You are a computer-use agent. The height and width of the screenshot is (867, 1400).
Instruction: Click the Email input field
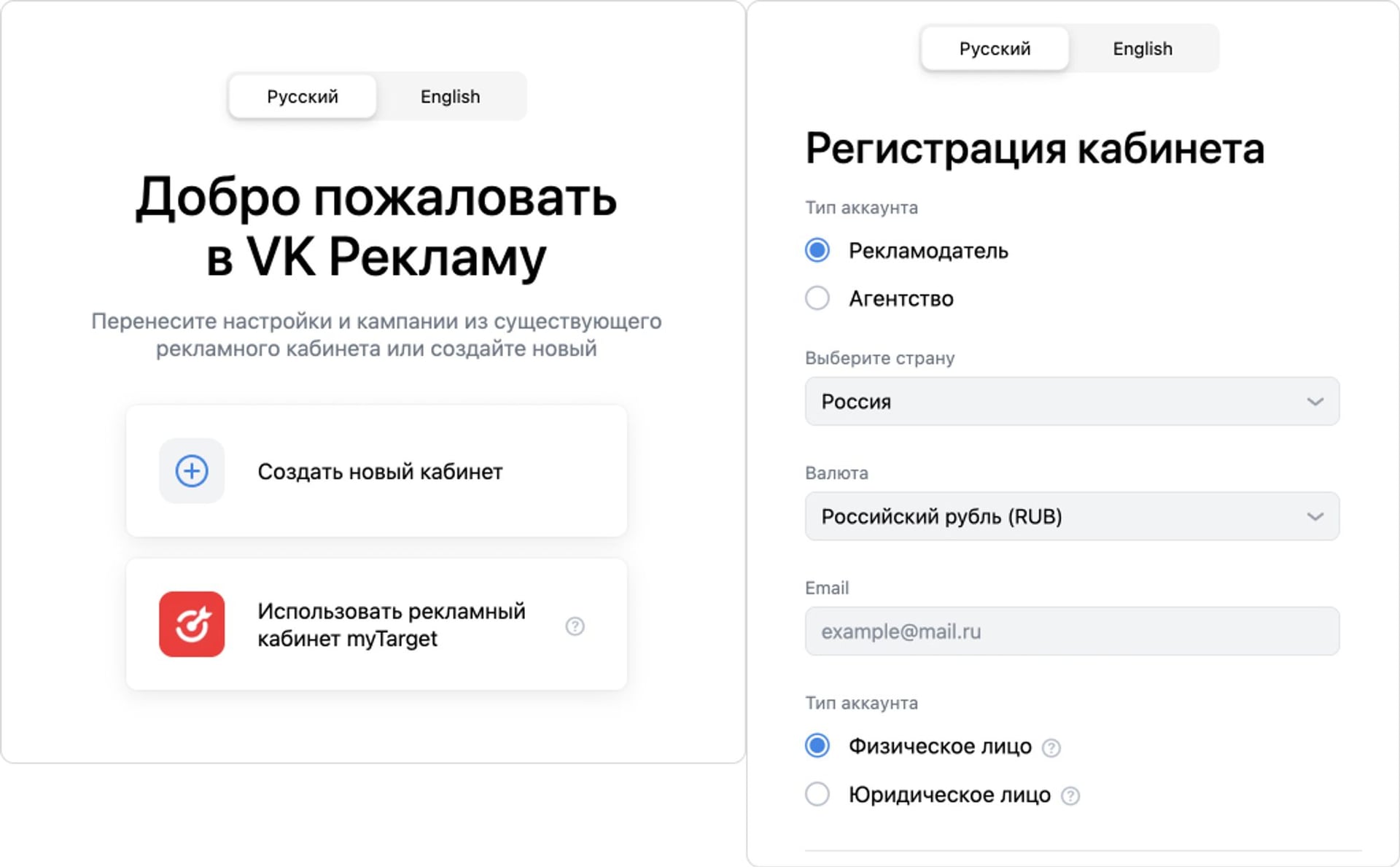[x=1072, y=631]
